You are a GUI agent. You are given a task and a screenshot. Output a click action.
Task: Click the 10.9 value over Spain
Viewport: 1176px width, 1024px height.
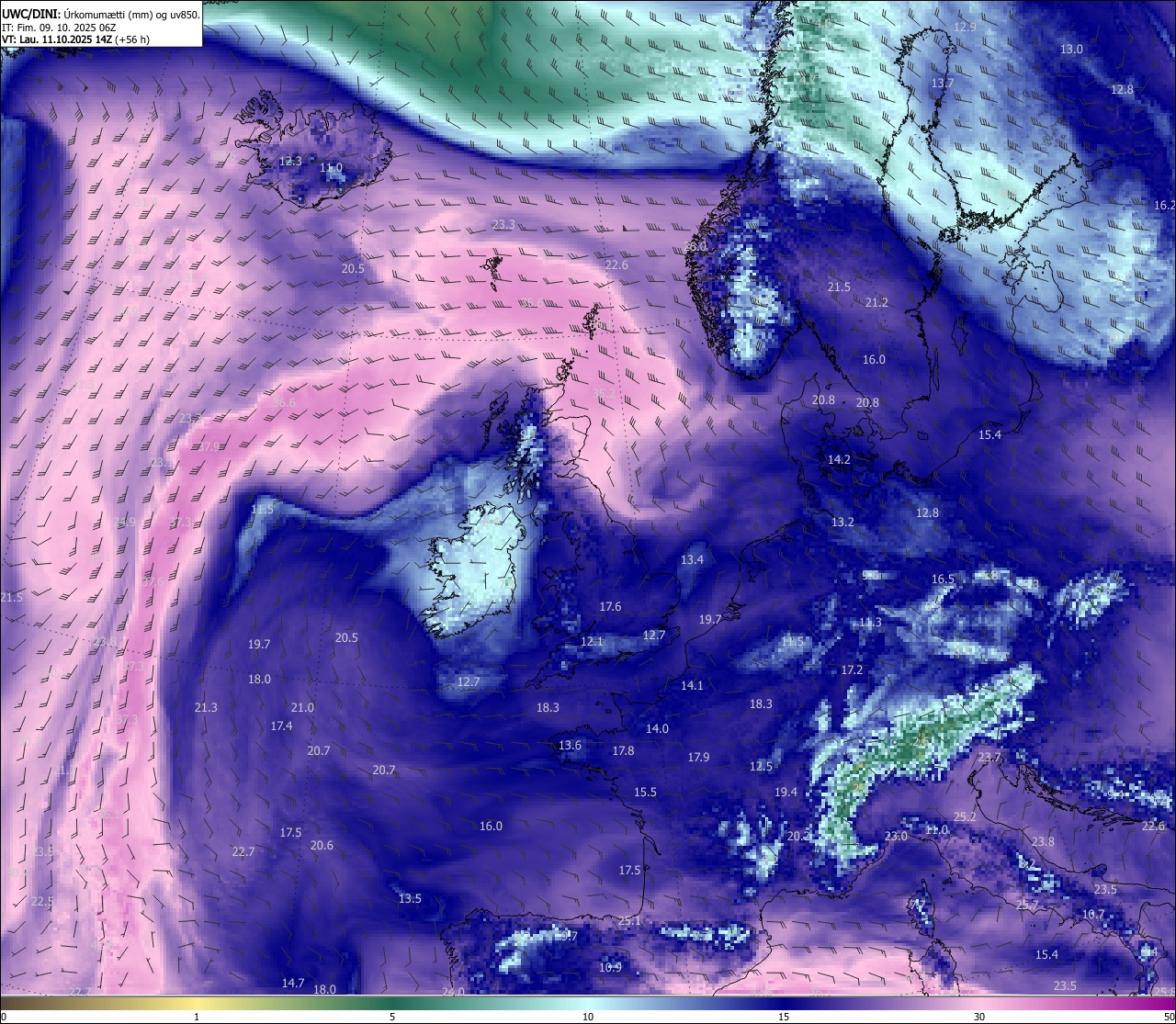coord(610,966)
